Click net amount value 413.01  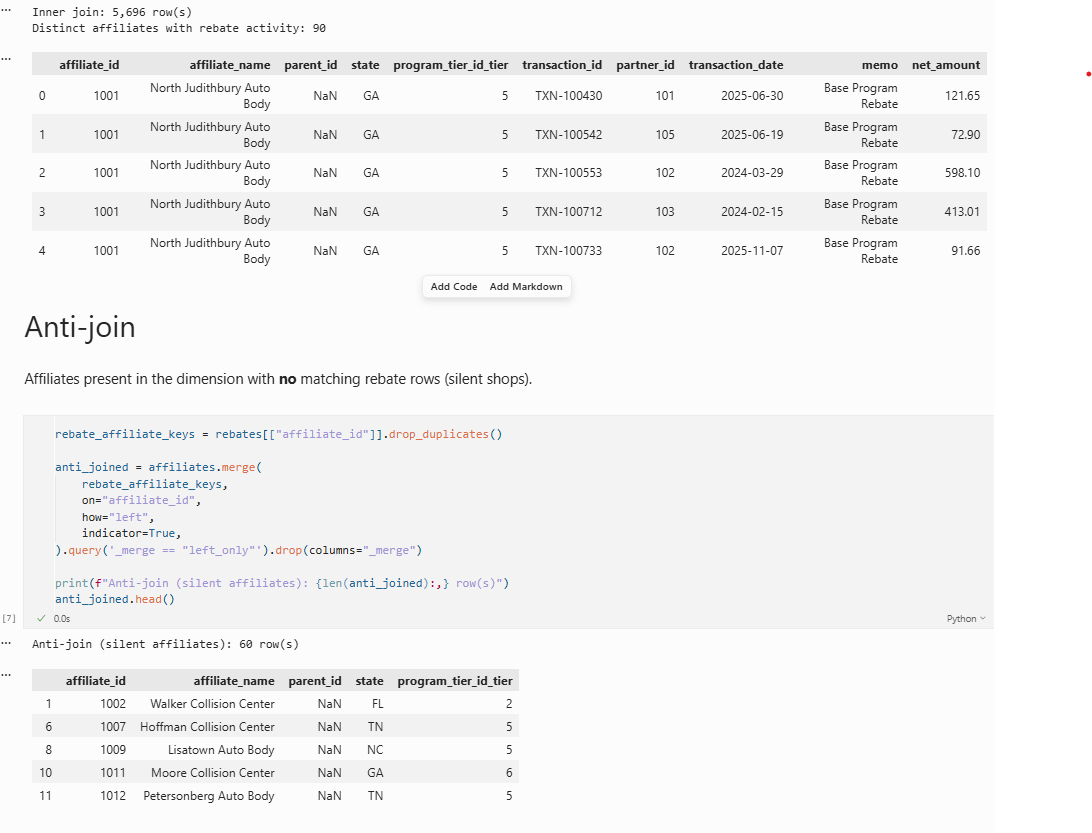[962, 212]
